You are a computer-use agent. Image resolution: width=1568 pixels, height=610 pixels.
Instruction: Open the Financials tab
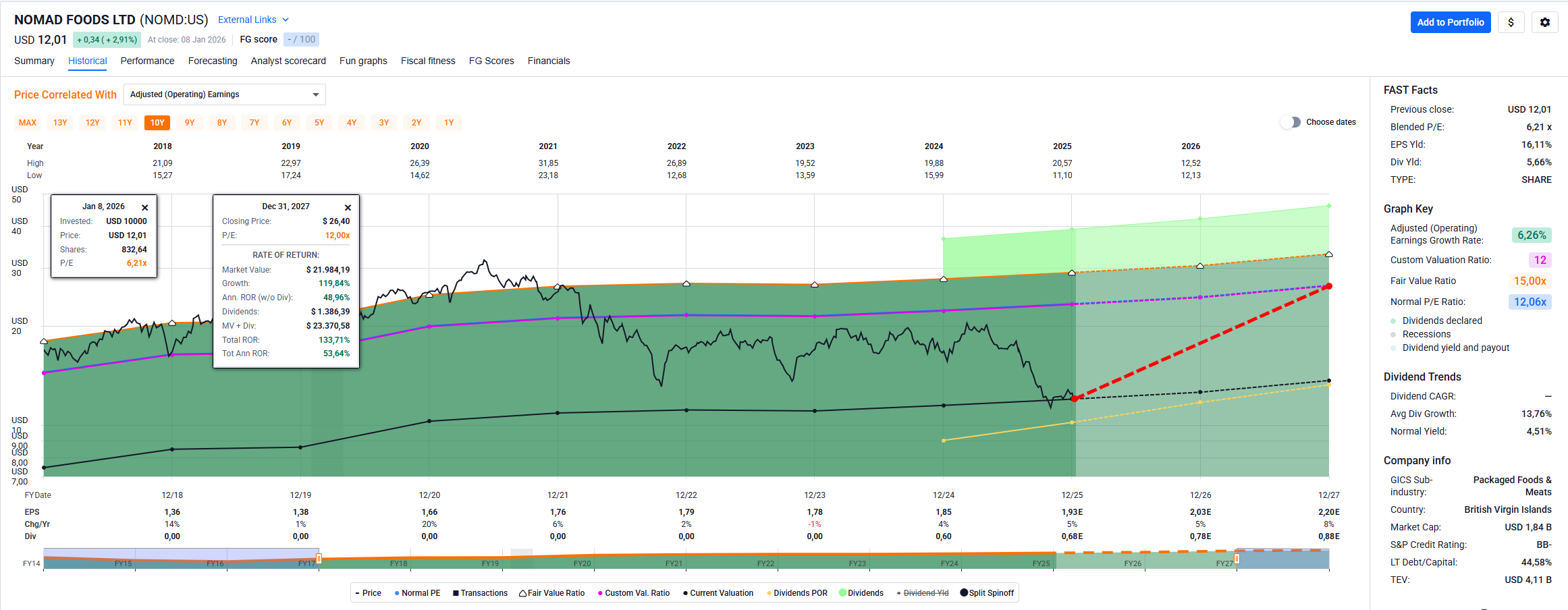[548, 61]
